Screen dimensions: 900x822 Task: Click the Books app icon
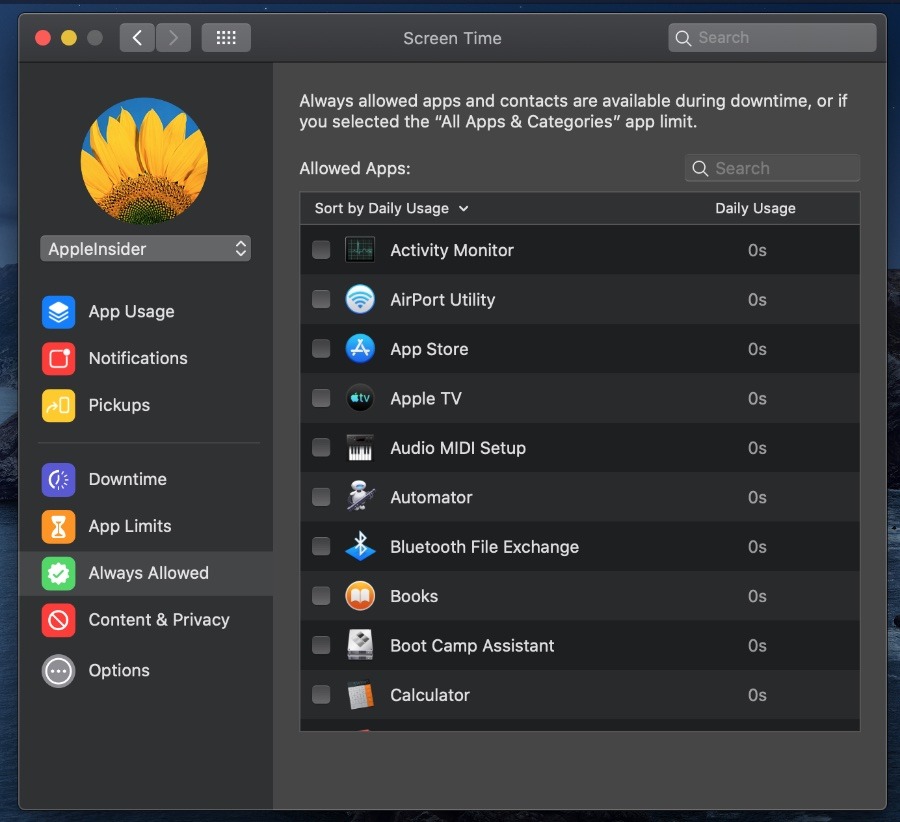[360, 596]
